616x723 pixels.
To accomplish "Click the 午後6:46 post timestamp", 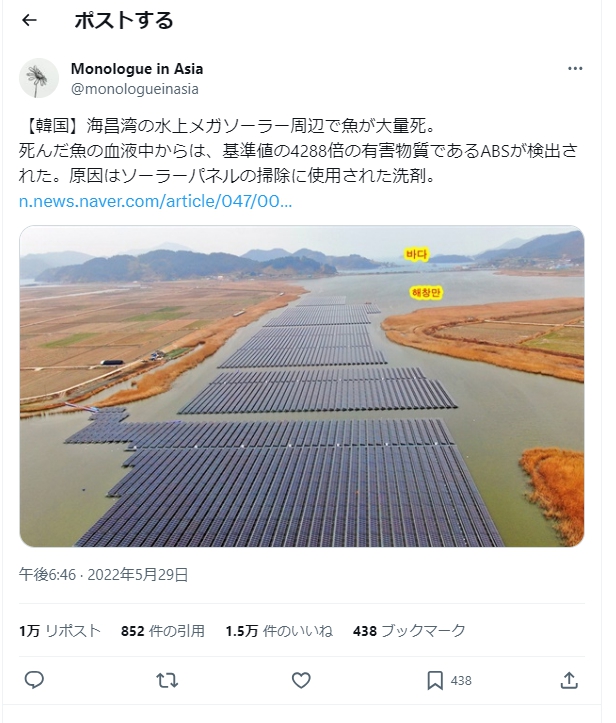I will coord(104,574).
